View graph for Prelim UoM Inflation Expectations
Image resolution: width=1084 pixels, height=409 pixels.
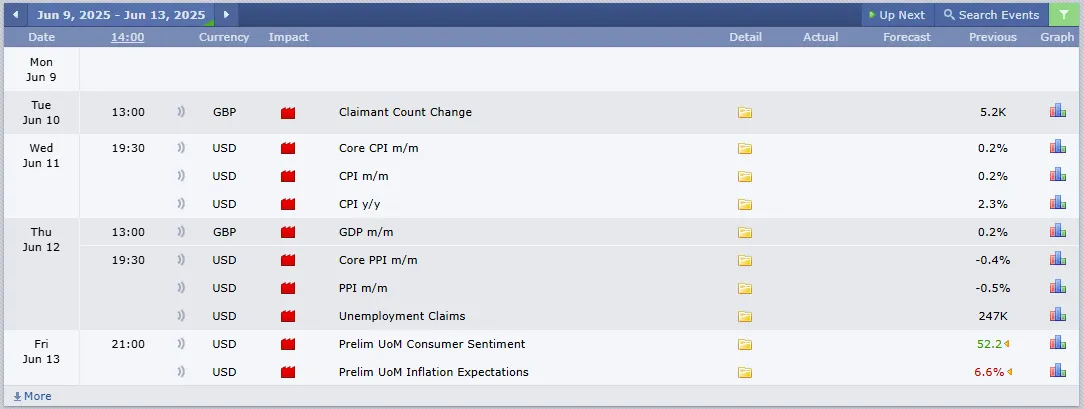point(1057,370)
